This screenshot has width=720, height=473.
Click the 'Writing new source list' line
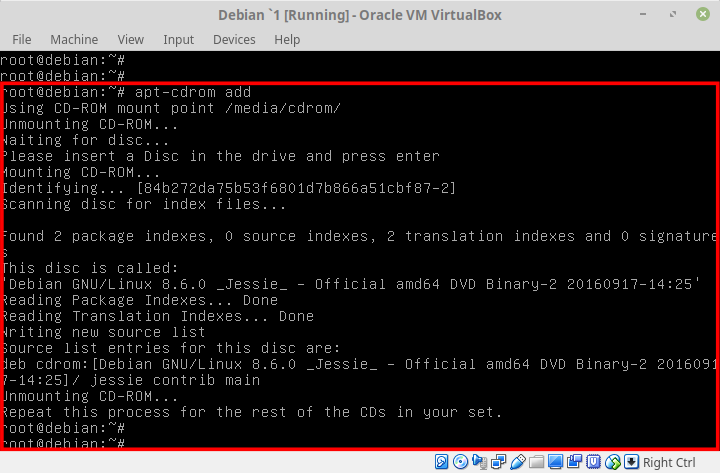click(104, 332)
